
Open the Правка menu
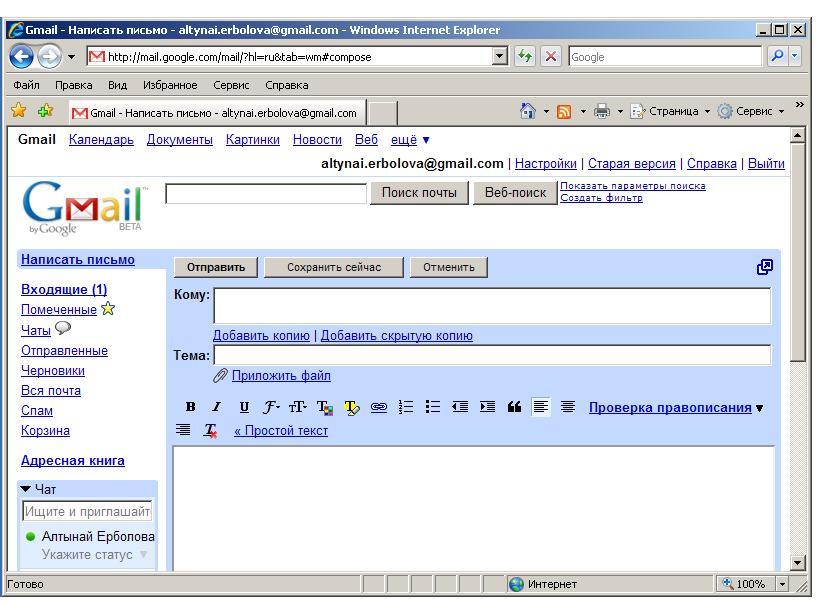(74, 85)
